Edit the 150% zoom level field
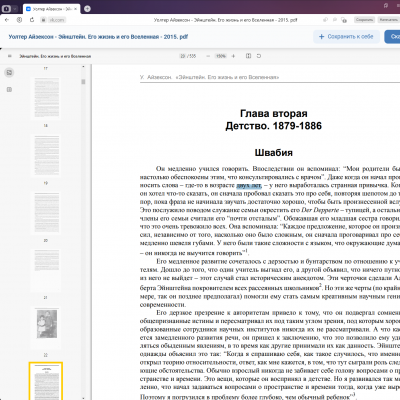Screen dimensions: 400x400 [x=221, y=56]
